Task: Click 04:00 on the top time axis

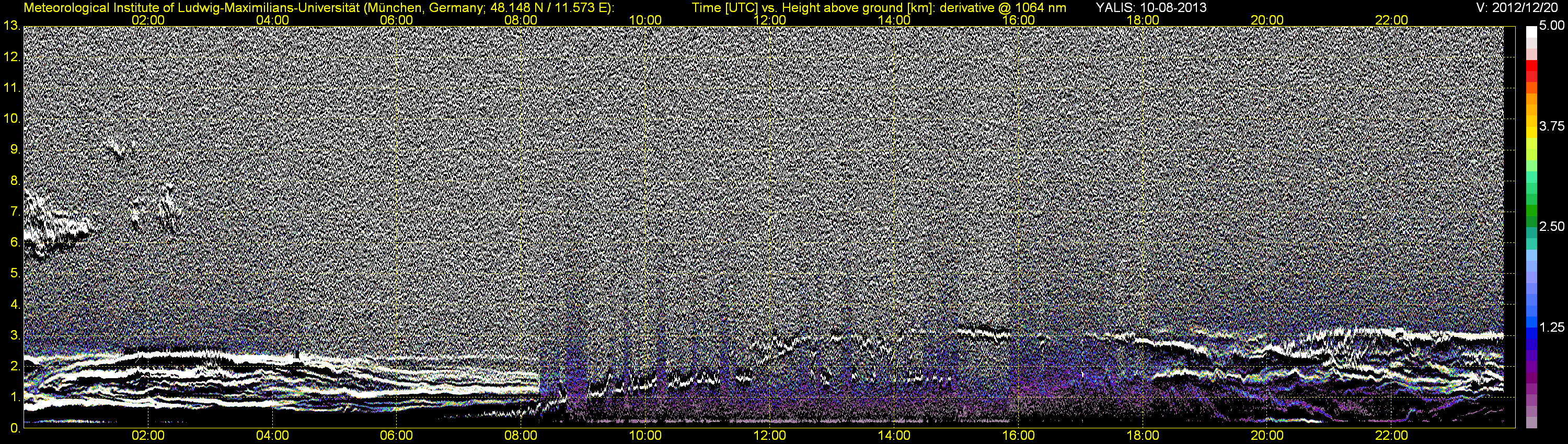Action: click(272, 20)
